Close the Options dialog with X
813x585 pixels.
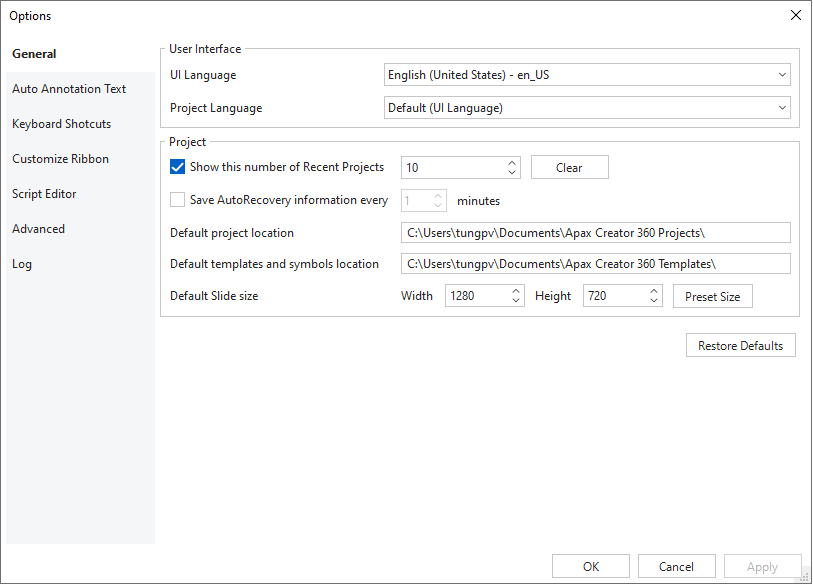[x=796, y=15]
